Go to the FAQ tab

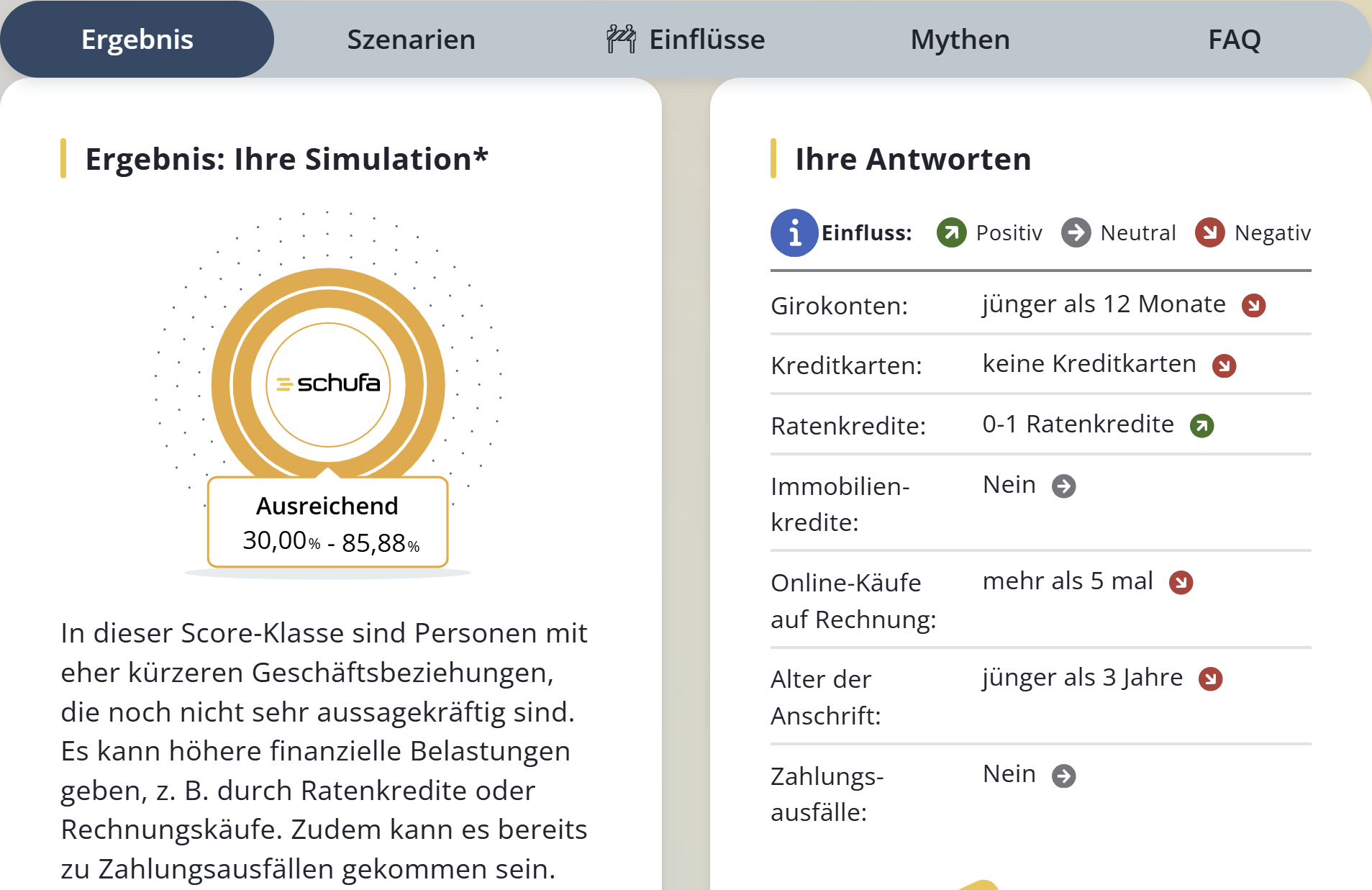click(1234, 40)
